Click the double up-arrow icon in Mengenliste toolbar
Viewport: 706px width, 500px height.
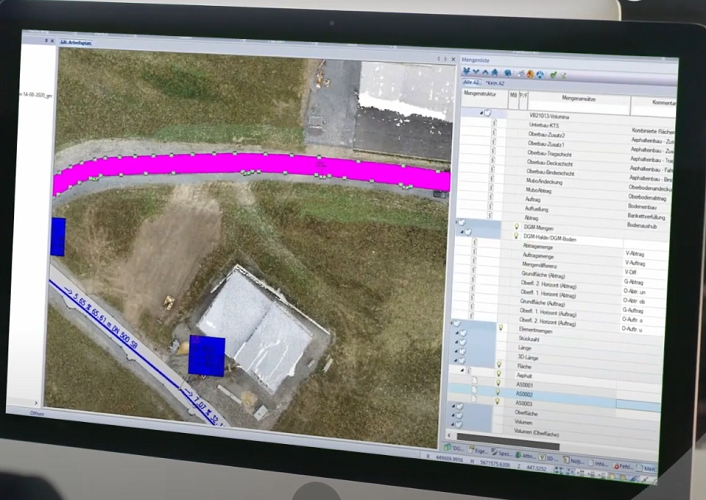[x=494, y=72]
